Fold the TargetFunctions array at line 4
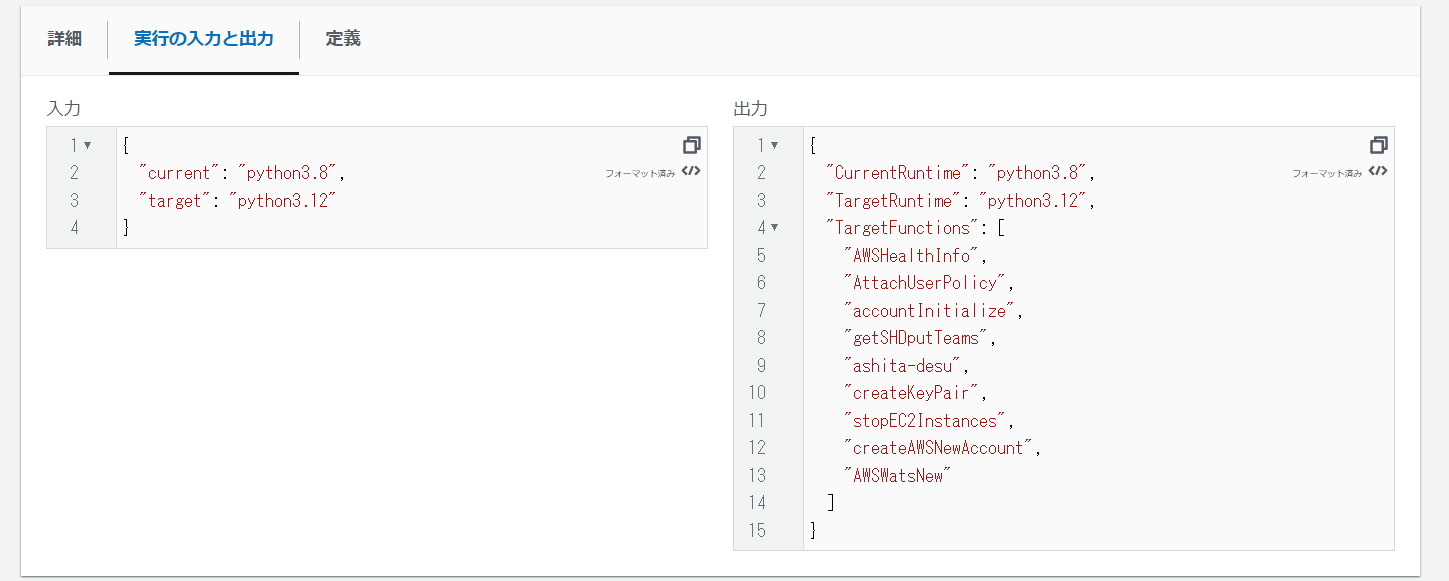The image size is (1449, 581). pos(775,228)
